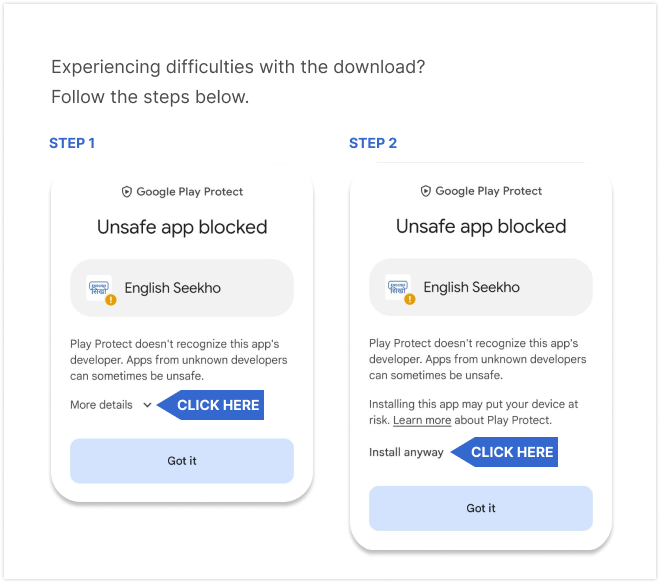Click the Unsafe app blocked title in Step 1

click(182, 227)
